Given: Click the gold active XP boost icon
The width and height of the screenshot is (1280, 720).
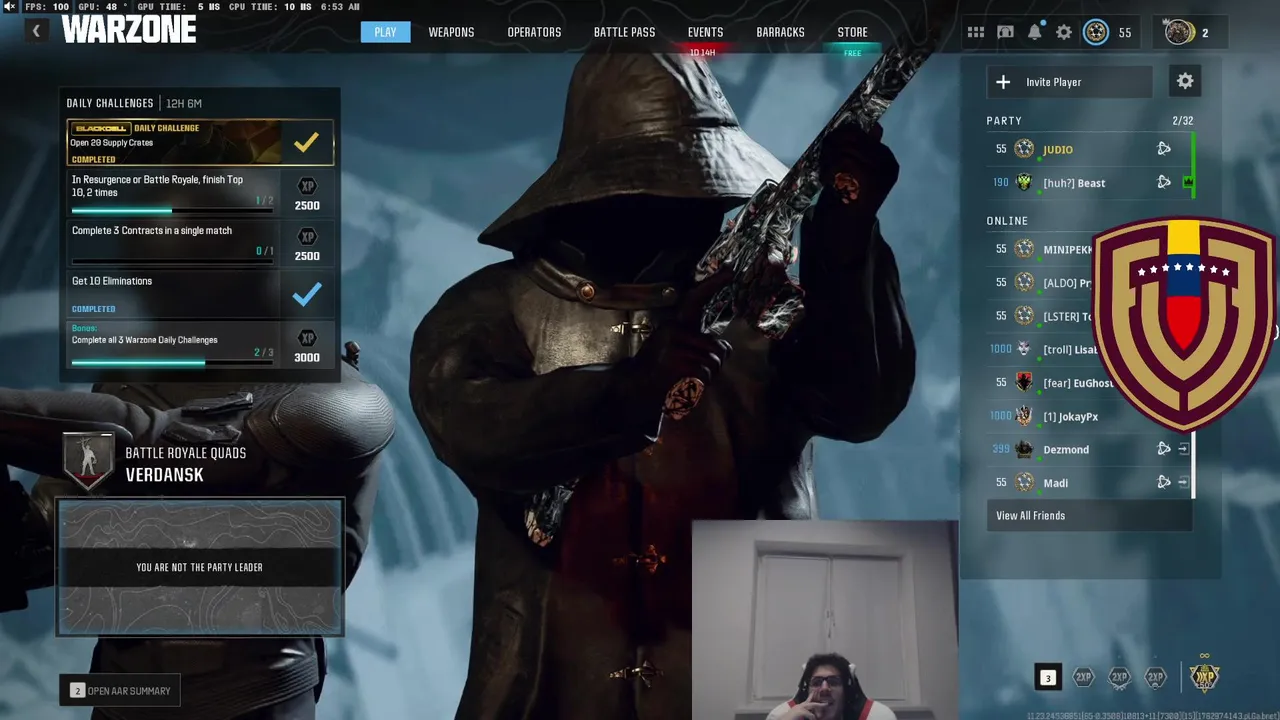Looking at the screenshot, I should (1205, 676).
